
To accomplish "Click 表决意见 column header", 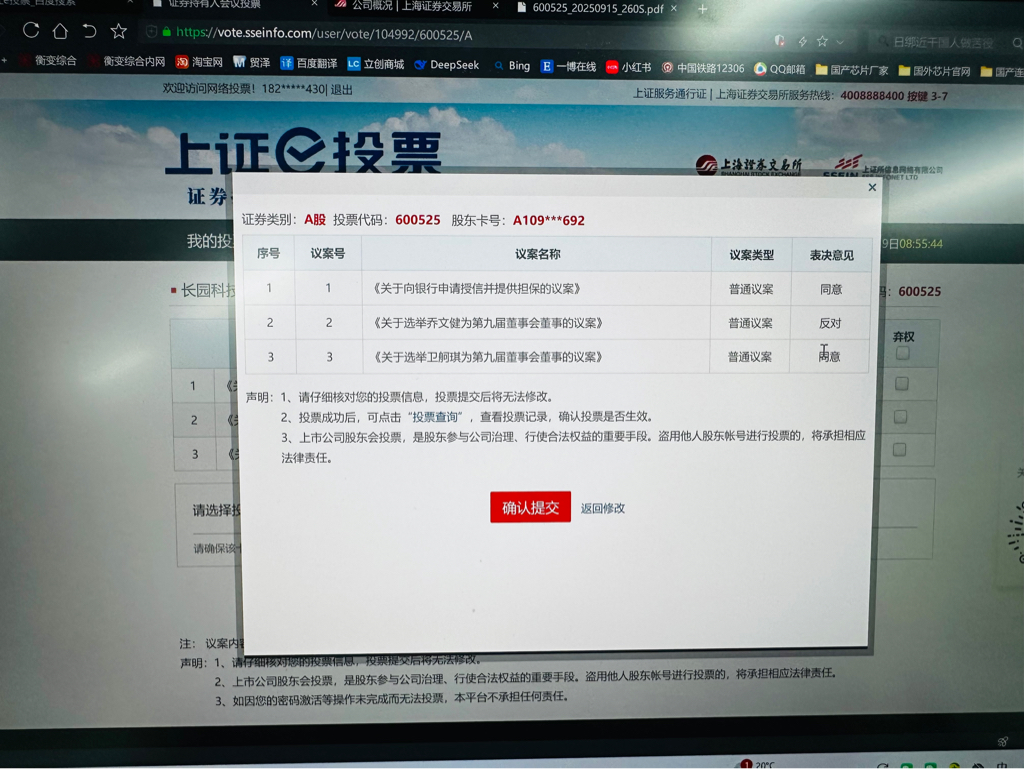I will point(831,255).
